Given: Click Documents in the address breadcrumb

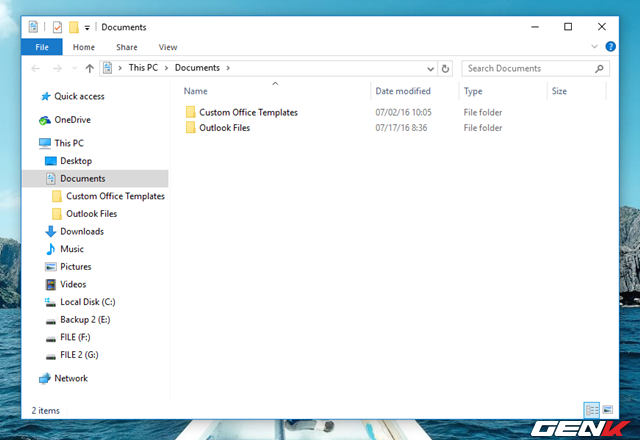Looking at the screenshot, I should (x=197, y=68).
